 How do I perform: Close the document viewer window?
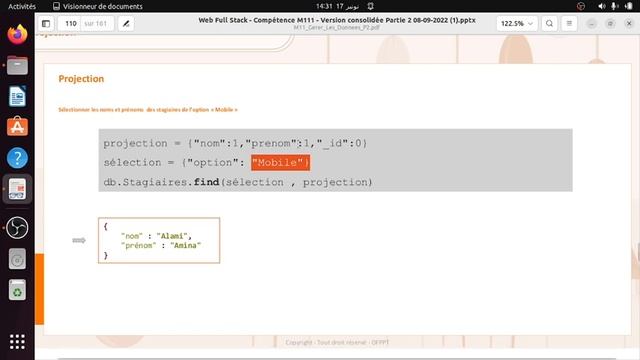coord(629,24)
